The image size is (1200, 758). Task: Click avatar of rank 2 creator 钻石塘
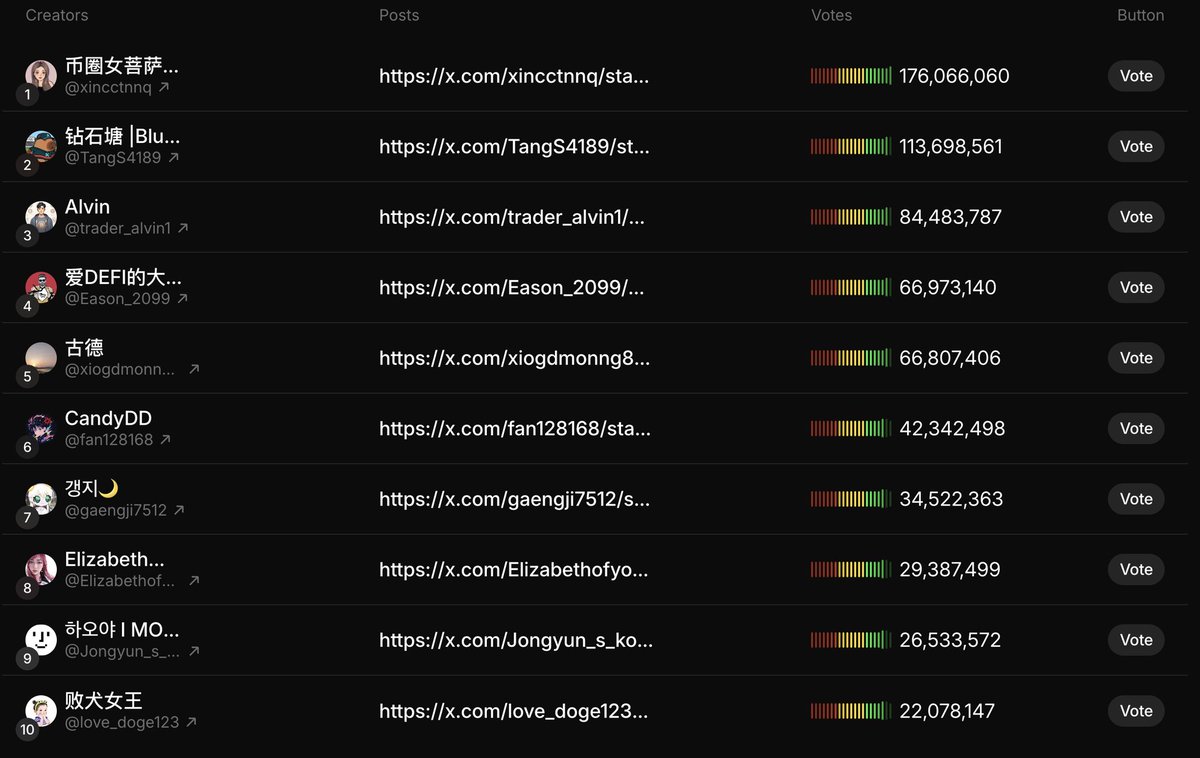[x=41, y=146]
